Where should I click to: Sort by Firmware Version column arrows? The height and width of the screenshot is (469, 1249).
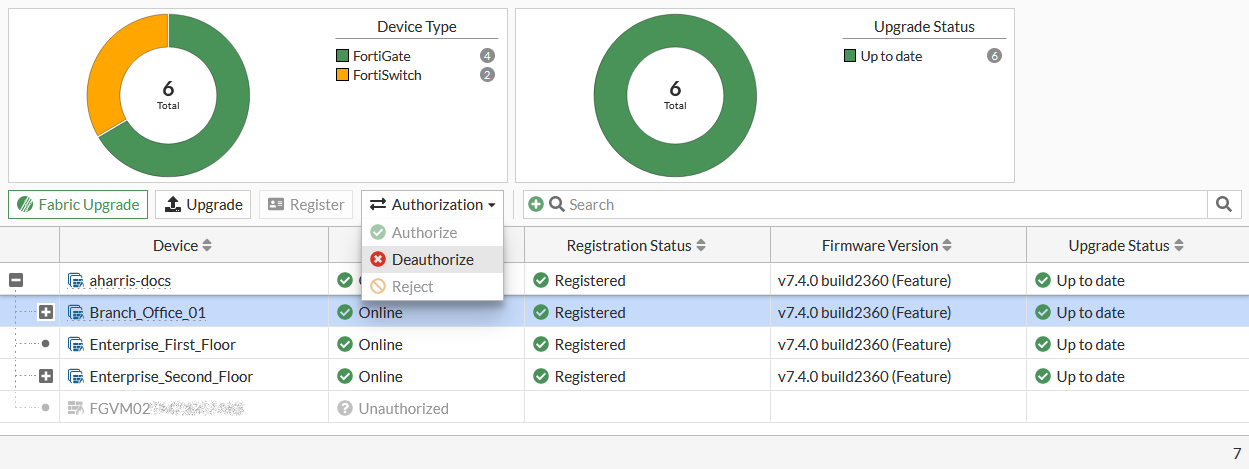click(947, 245)
